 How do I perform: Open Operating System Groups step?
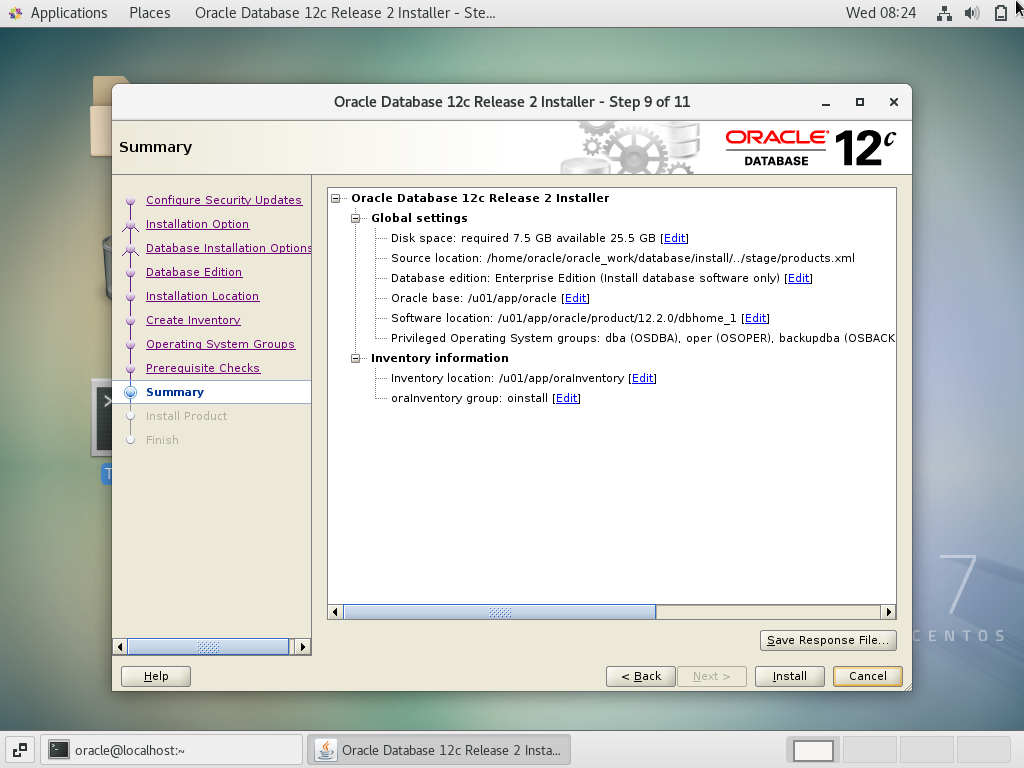(220, 344)
